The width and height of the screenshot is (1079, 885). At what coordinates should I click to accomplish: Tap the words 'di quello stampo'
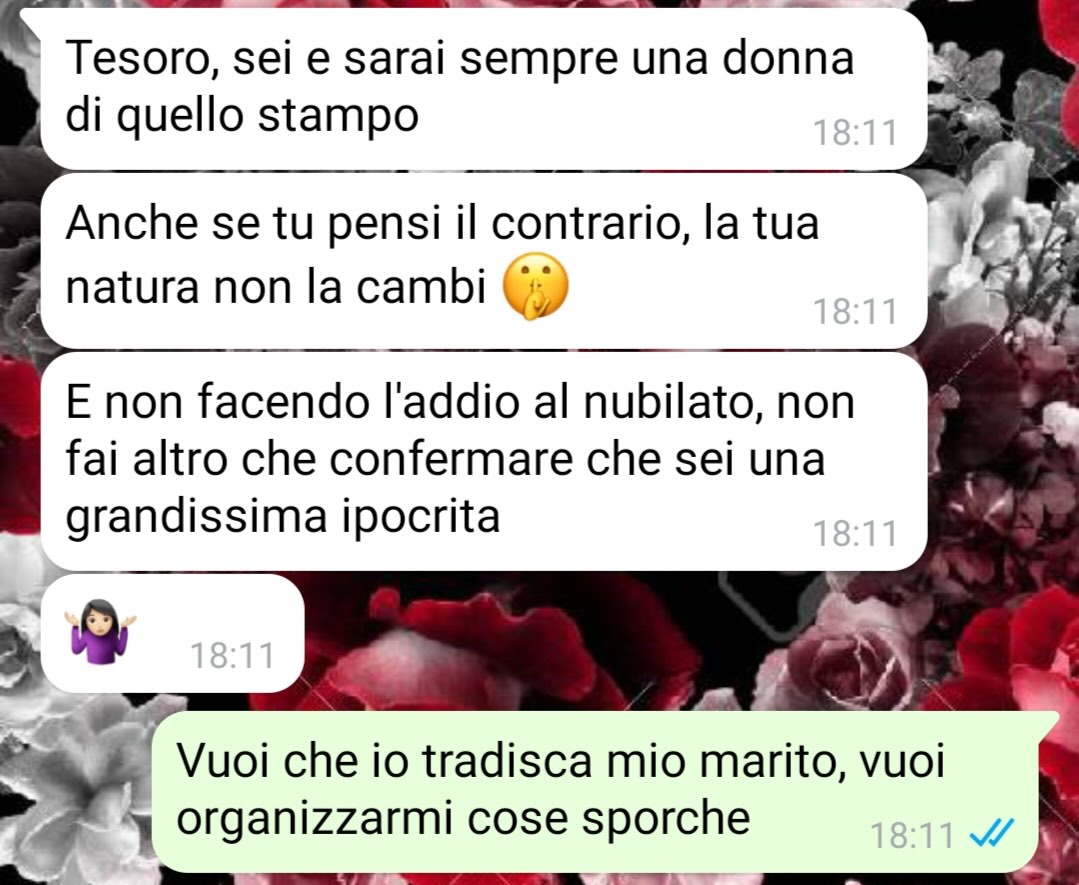tap(242, 115)
